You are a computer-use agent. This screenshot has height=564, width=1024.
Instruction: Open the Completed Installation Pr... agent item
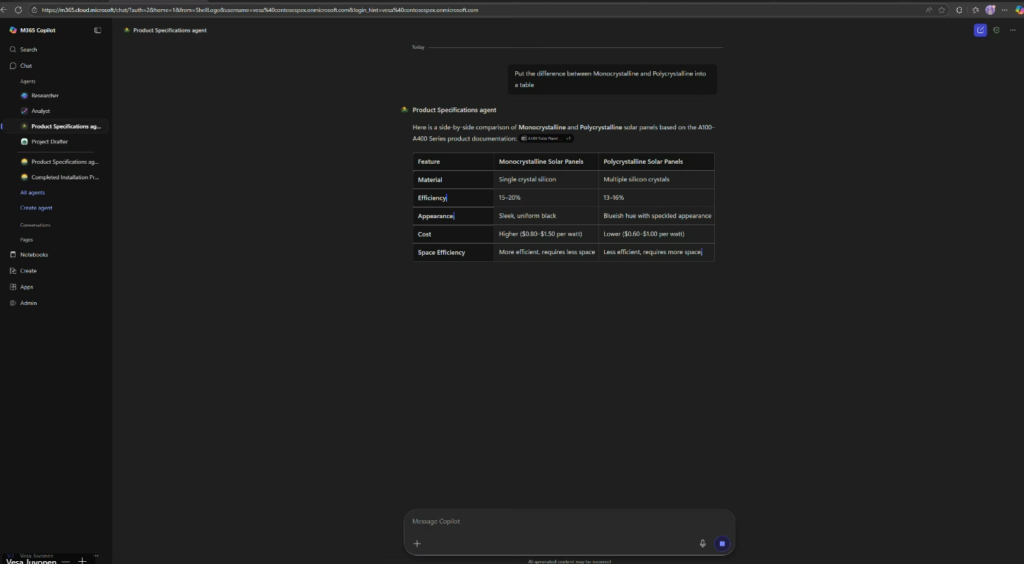64,177
